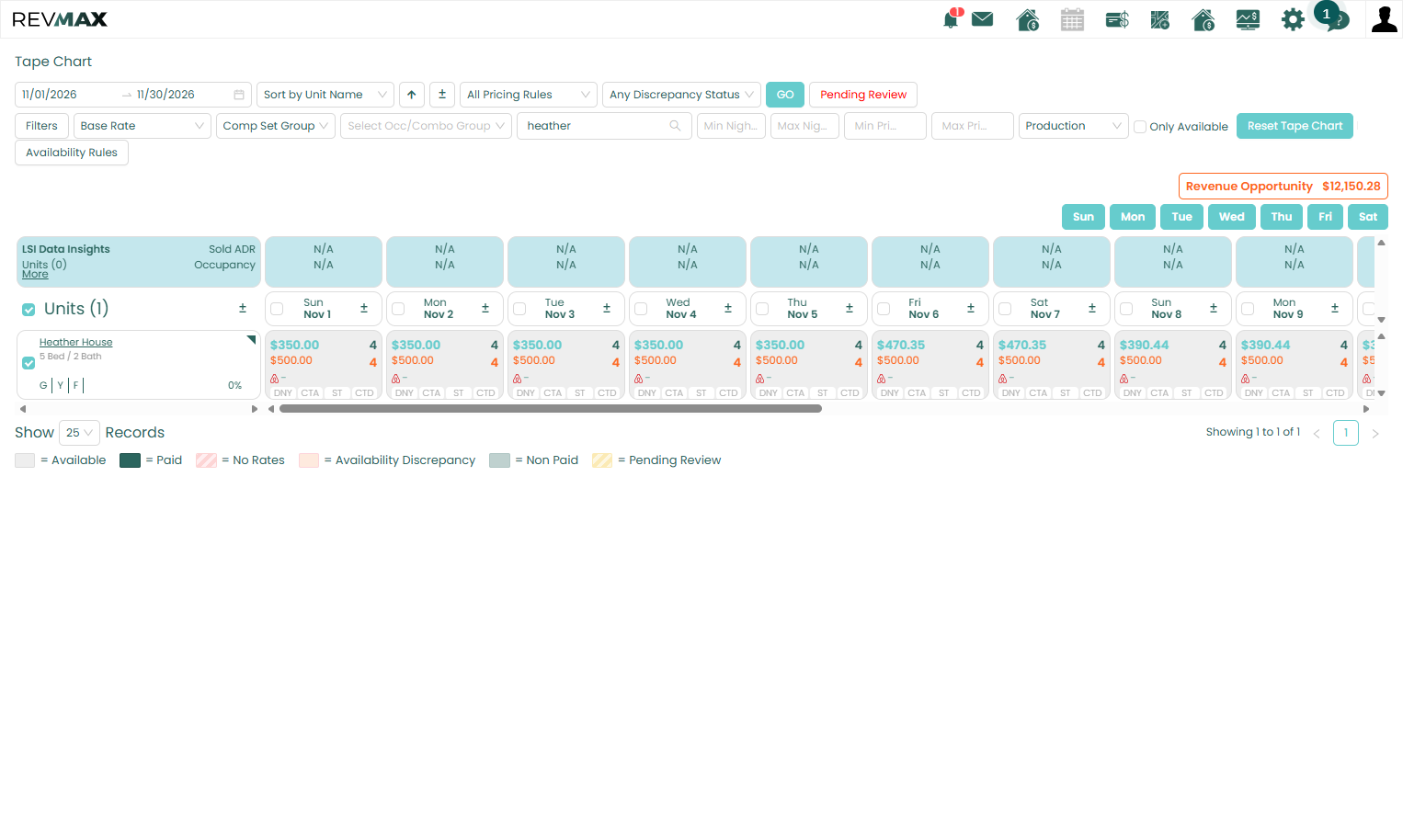The image size is (1403, 840).
Task: Click the GO button
Action: pos(785,95)
